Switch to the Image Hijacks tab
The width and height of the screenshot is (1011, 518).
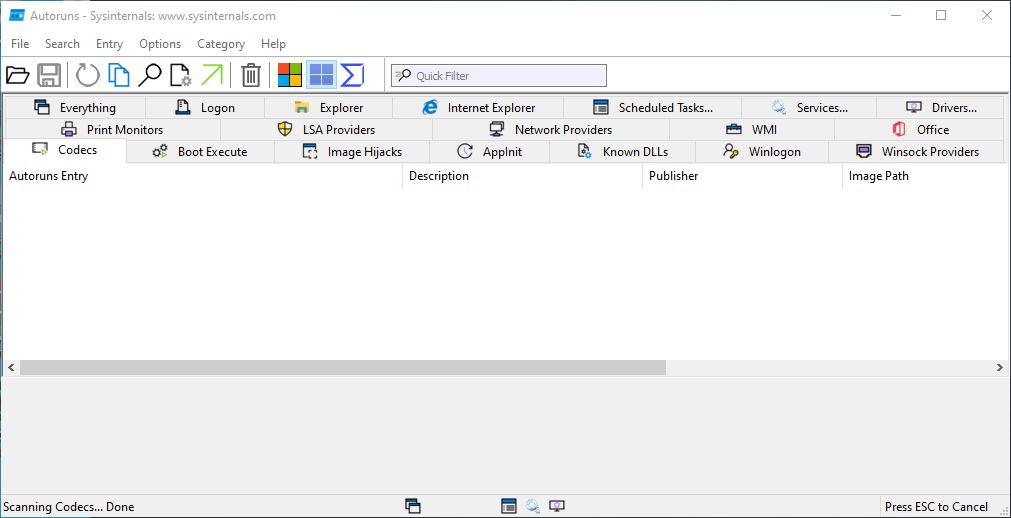click(x=351, y=152)
